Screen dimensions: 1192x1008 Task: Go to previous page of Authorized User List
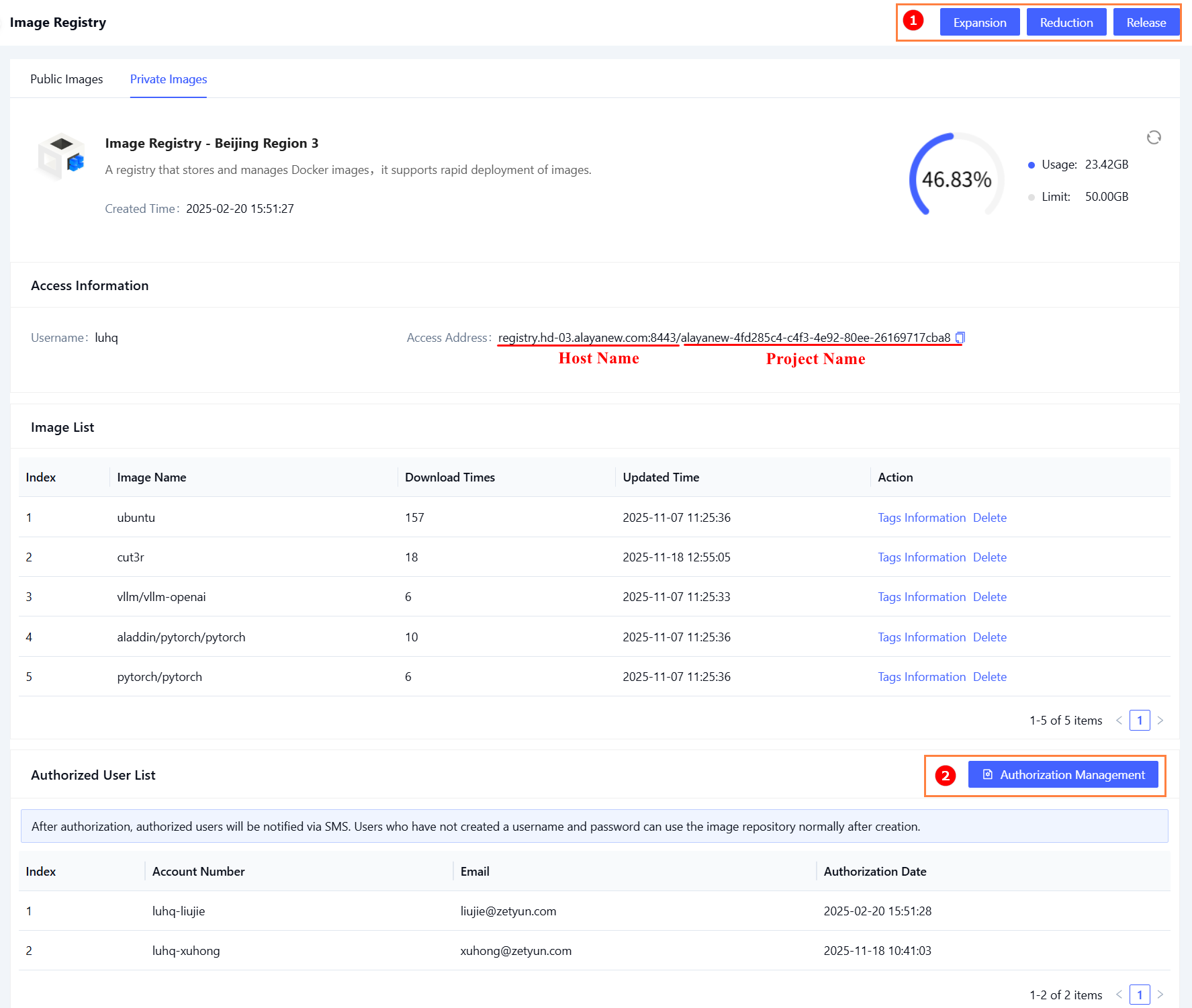click(1119, 995)
